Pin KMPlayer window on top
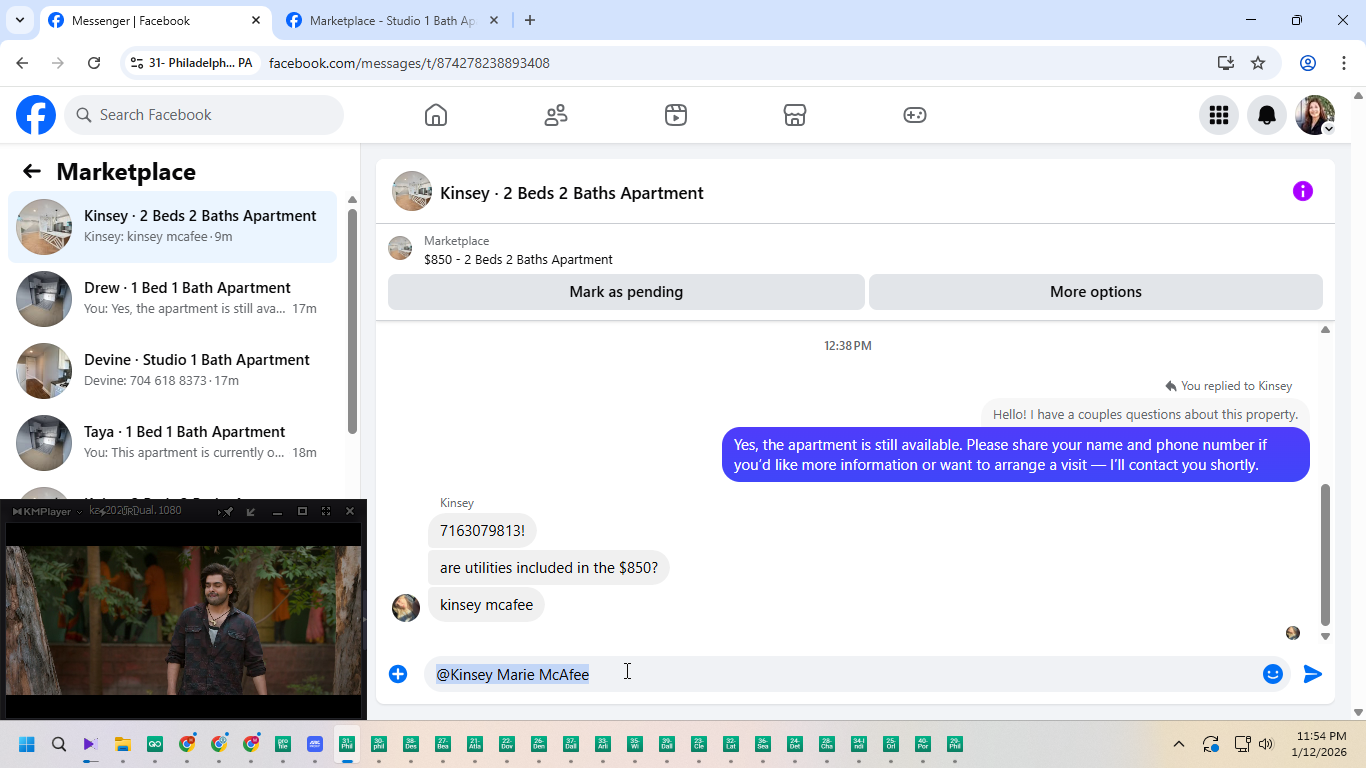The height and width of the screenshot is (768, 1366). (x=228, y=511)
